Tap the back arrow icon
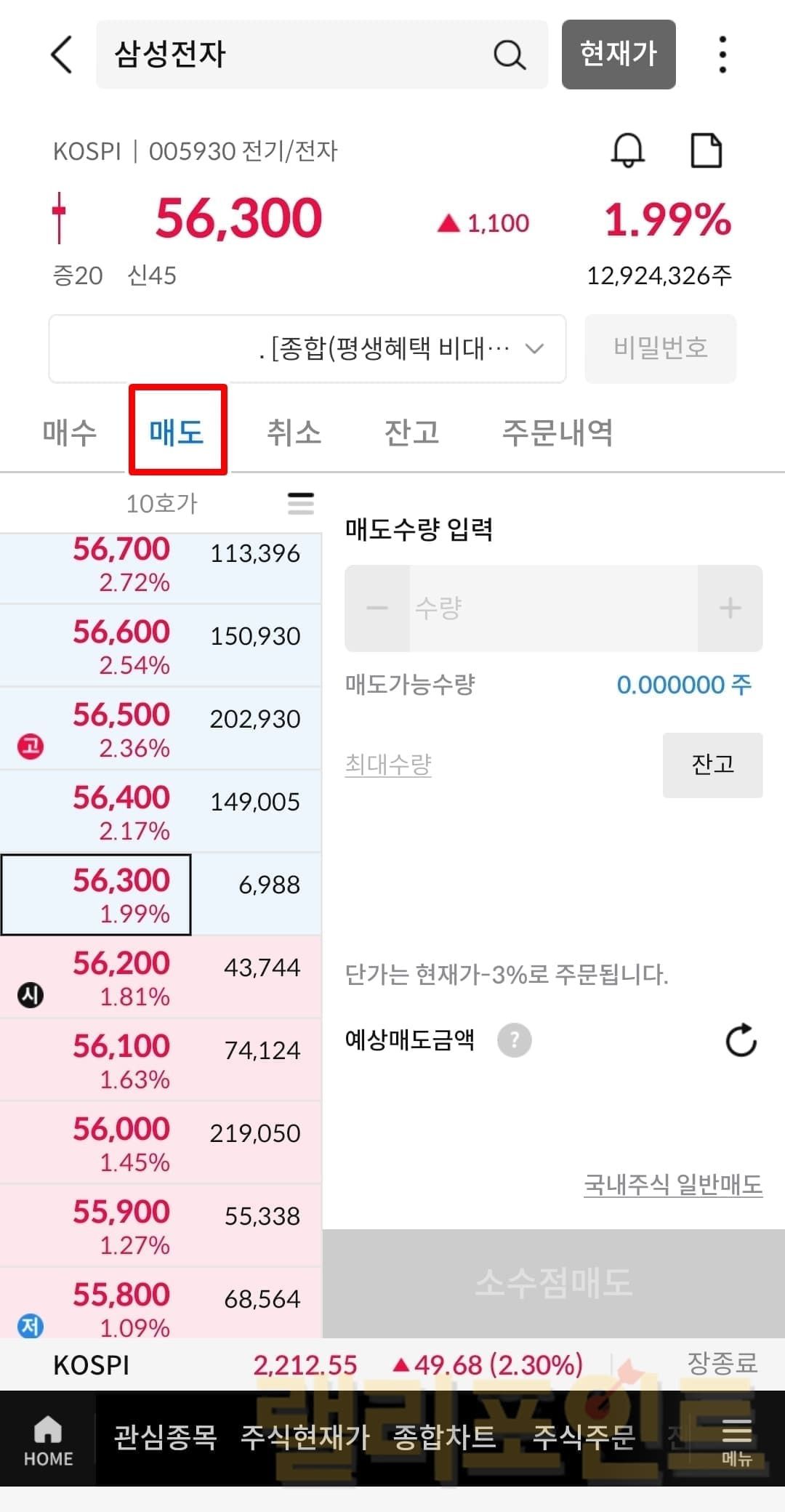785x1512 pixels. tap(63, 55)
